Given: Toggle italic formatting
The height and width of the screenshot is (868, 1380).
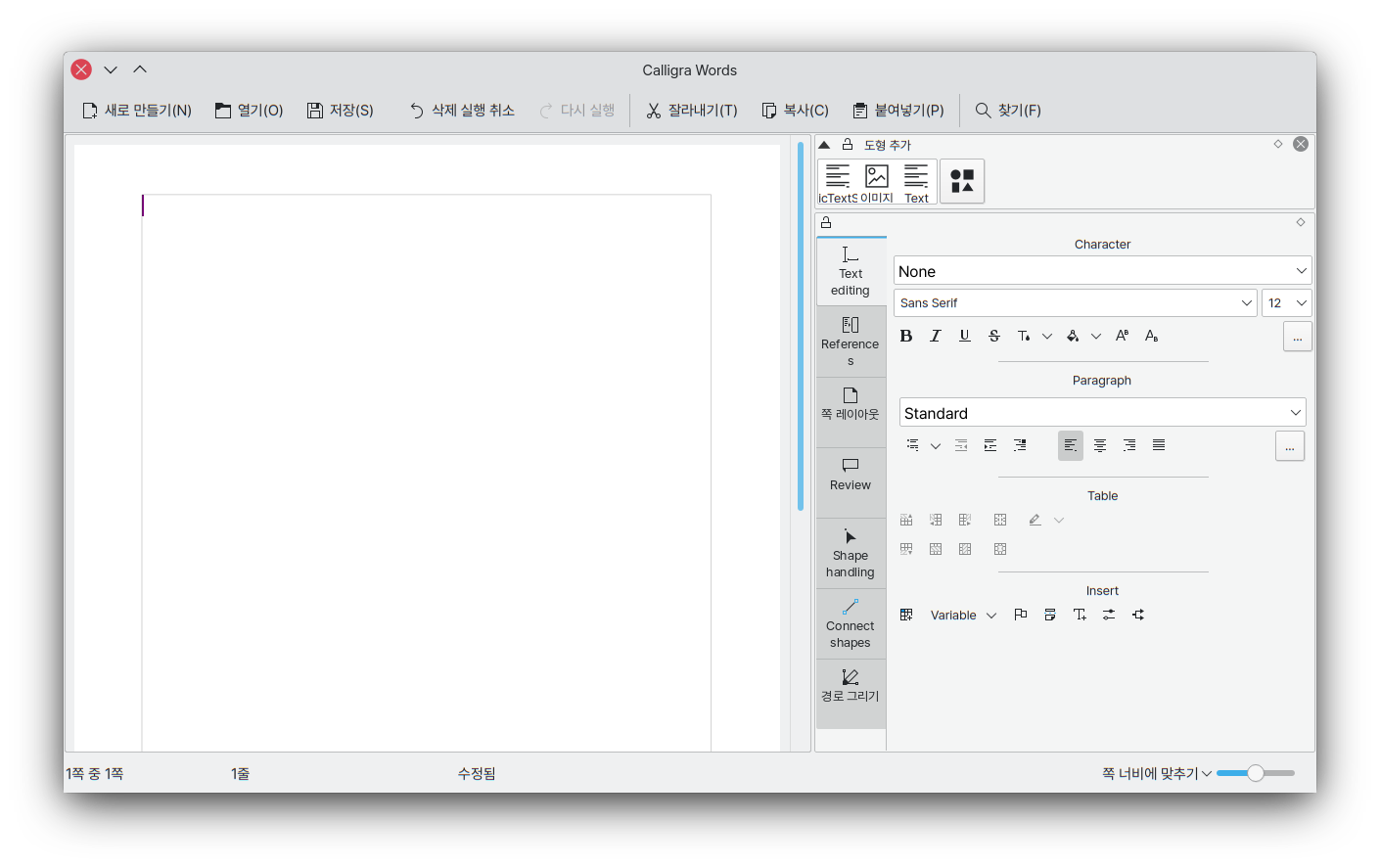Looking at the screenshot, I should click(x=936, y=336).
